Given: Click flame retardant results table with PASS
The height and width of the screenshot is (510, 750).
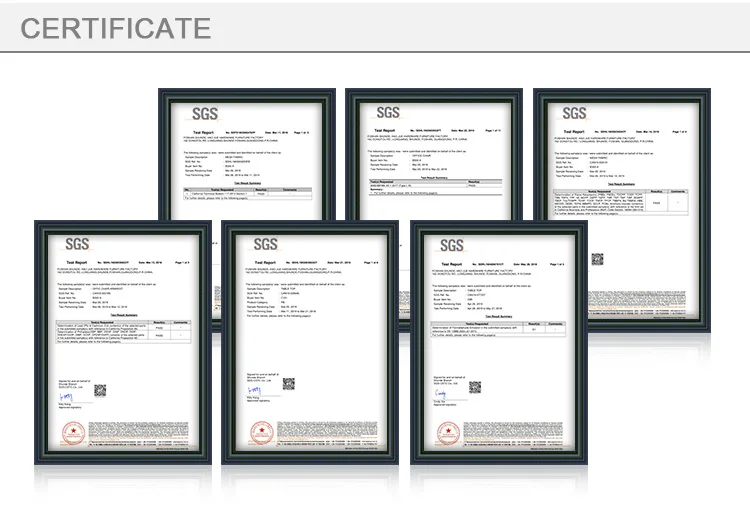Looking at the screenshot, I should click(x=620, y=202).
